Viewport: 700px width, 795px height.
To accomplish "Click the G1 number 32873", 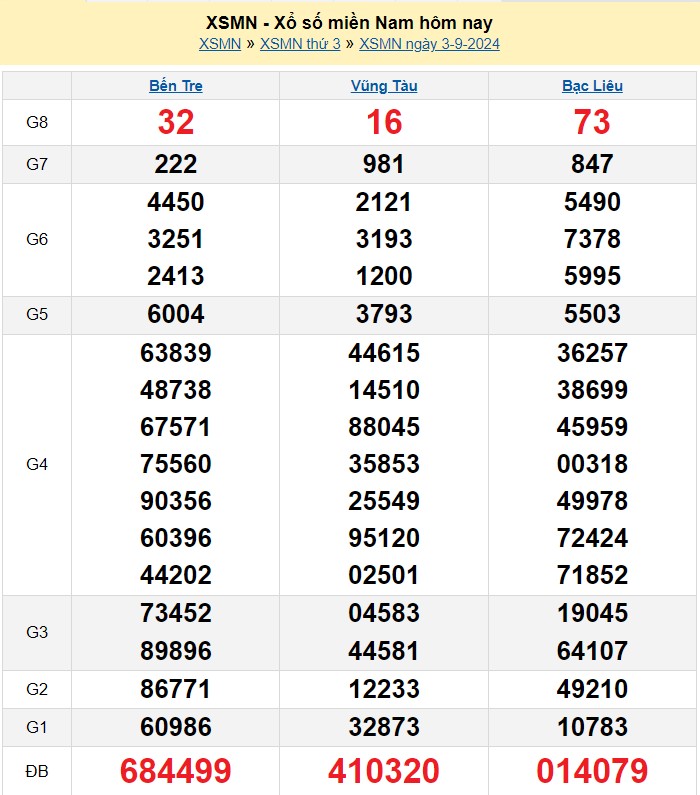I will pyautogui.click(x=384, y=726).
